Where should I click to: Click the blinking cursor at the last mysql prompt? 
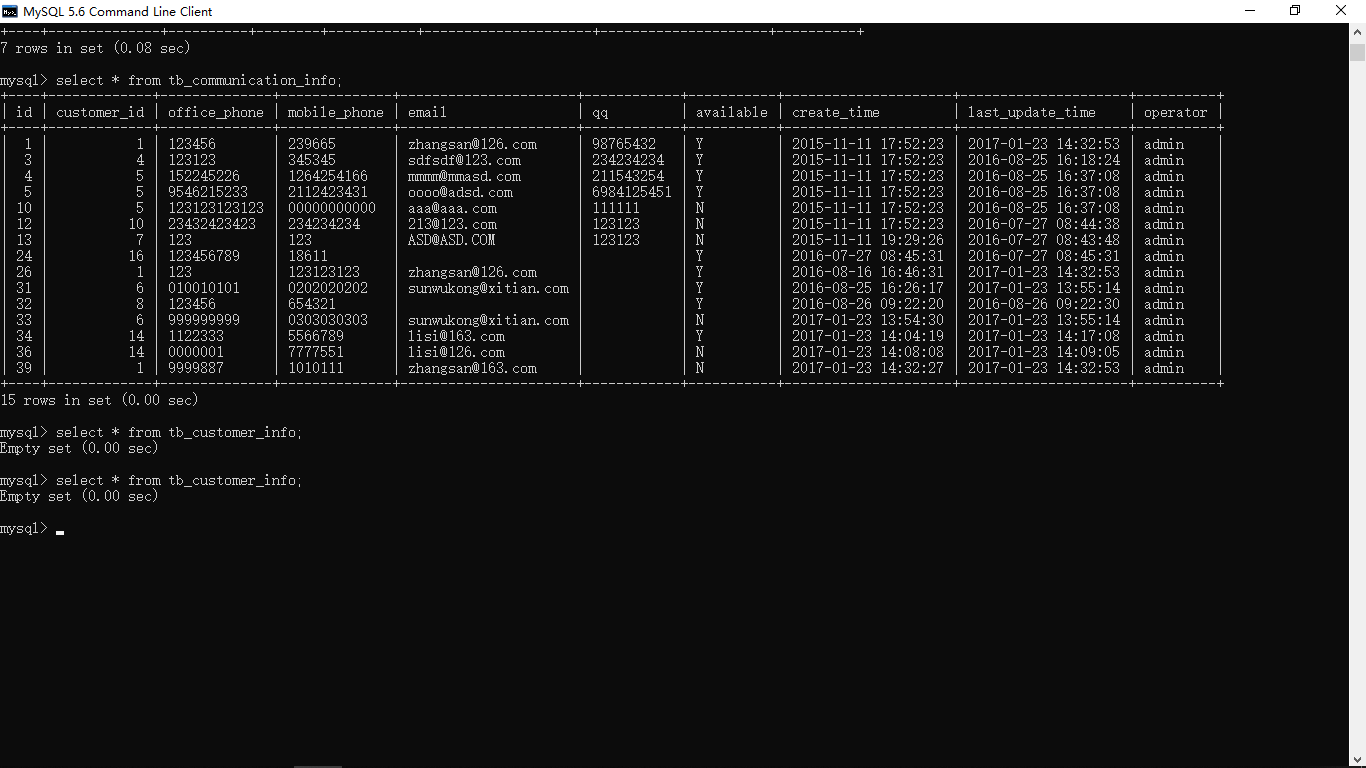60,532
